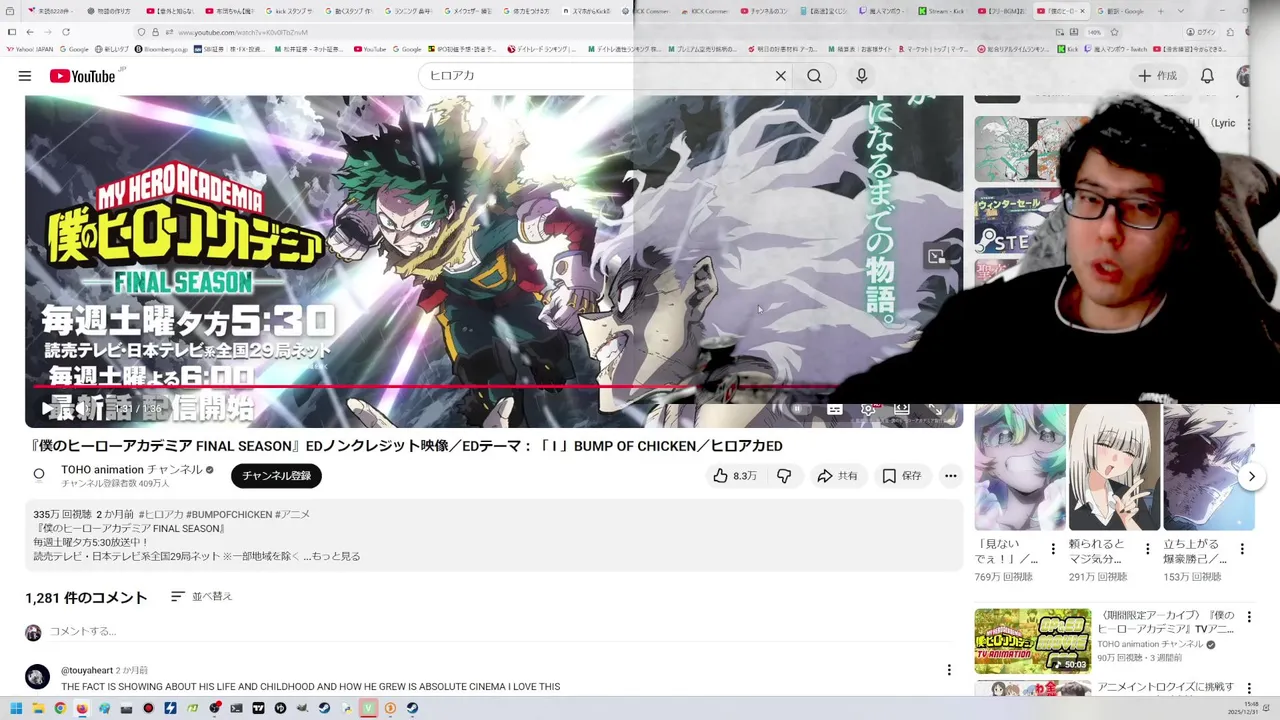Visit the @touyaheart commenter profile
The width and height of the screenshot is (1280, 720).
coord(87,670)
